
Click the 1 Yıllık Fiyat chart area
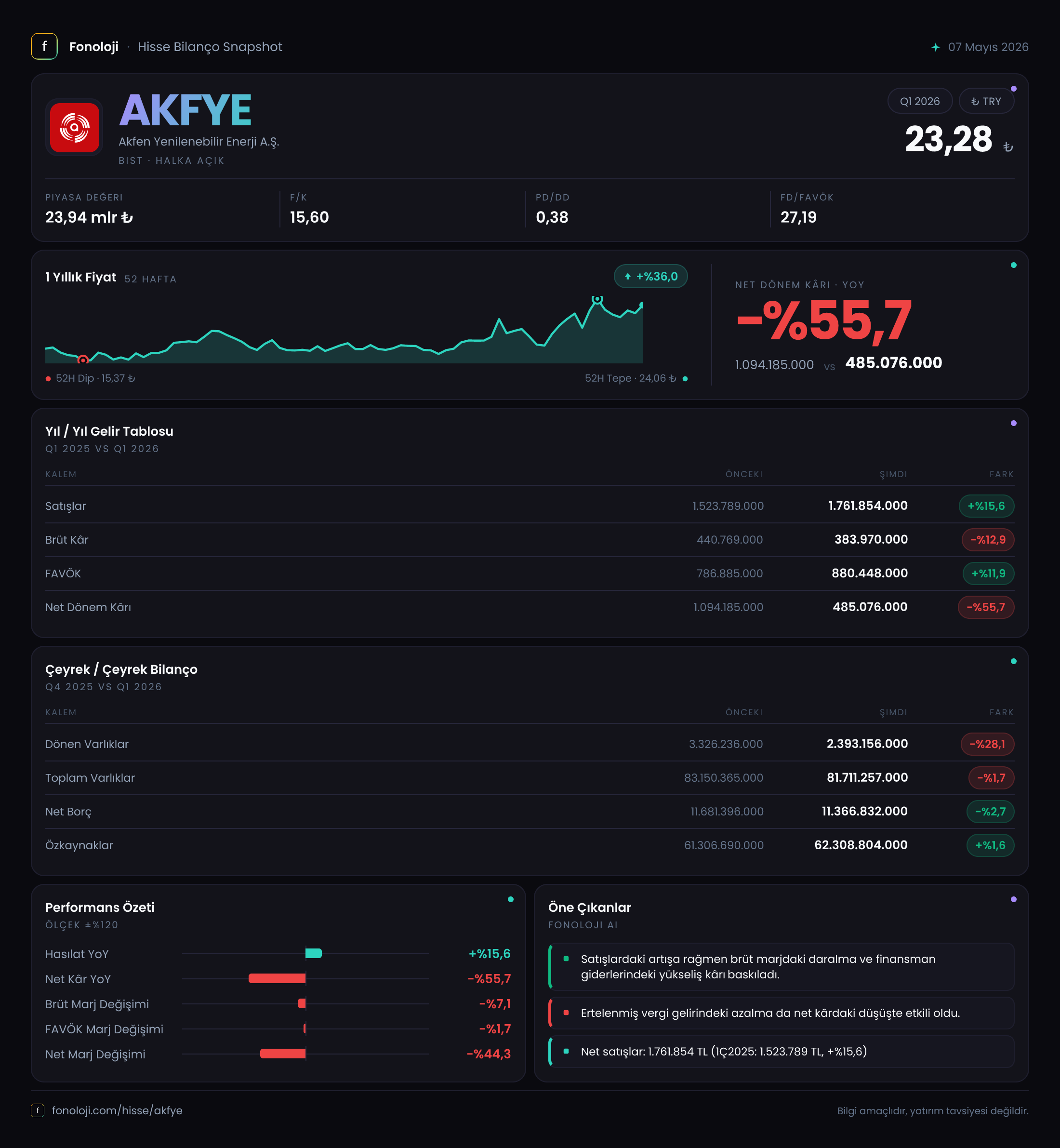tap(344, 330)
